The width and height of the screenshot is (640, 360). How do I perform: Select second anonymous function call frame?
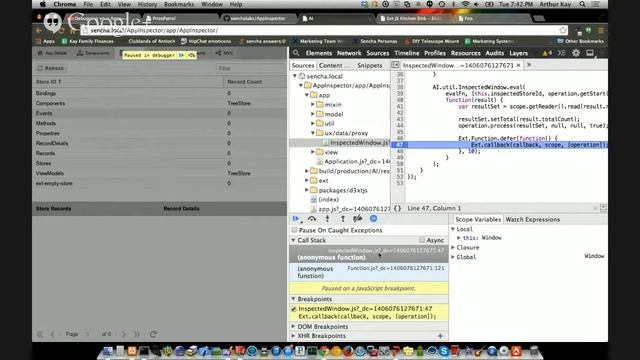click(x=369, y=272)
